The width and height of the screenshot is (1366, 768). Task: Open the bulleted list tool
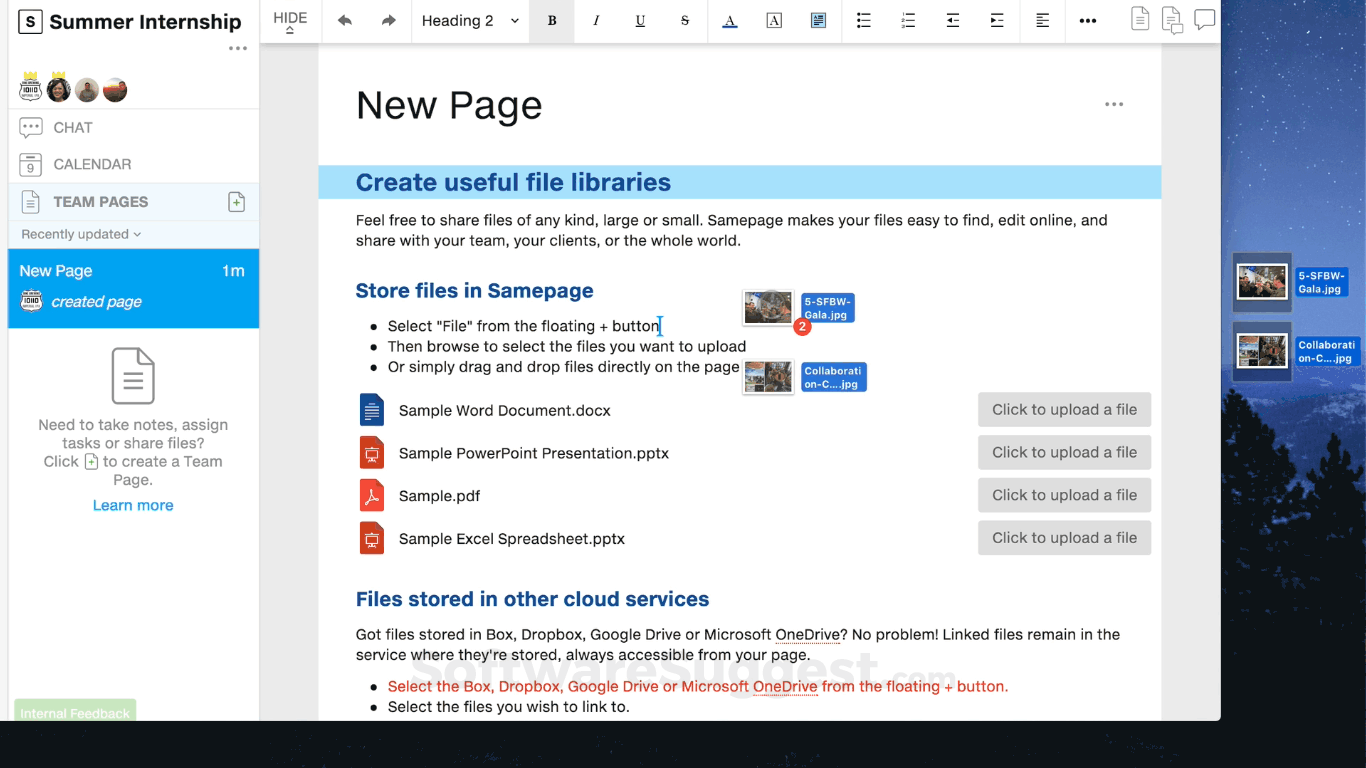pyautogui.click(x=863, y=20)
